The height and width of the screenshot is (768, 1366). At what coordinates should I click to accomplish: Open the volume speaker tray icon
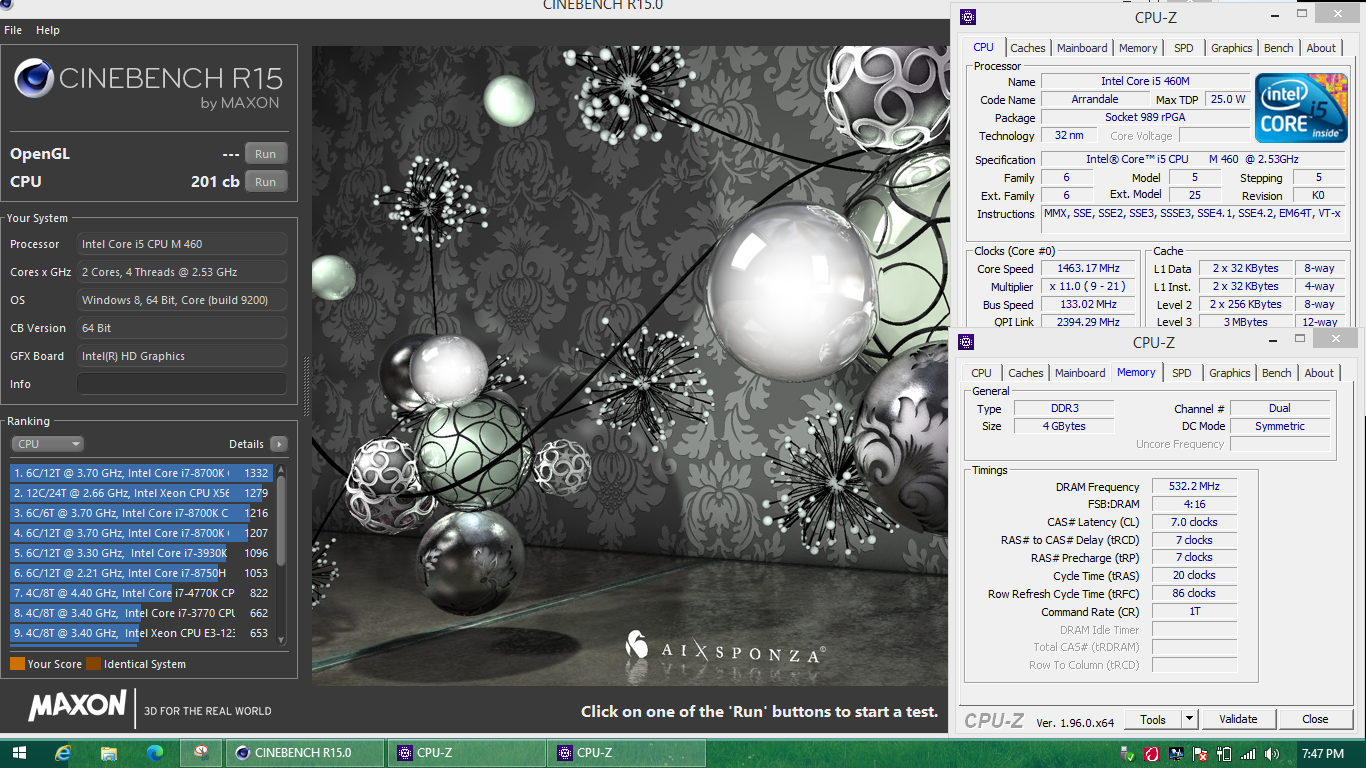coord(1271,753)
